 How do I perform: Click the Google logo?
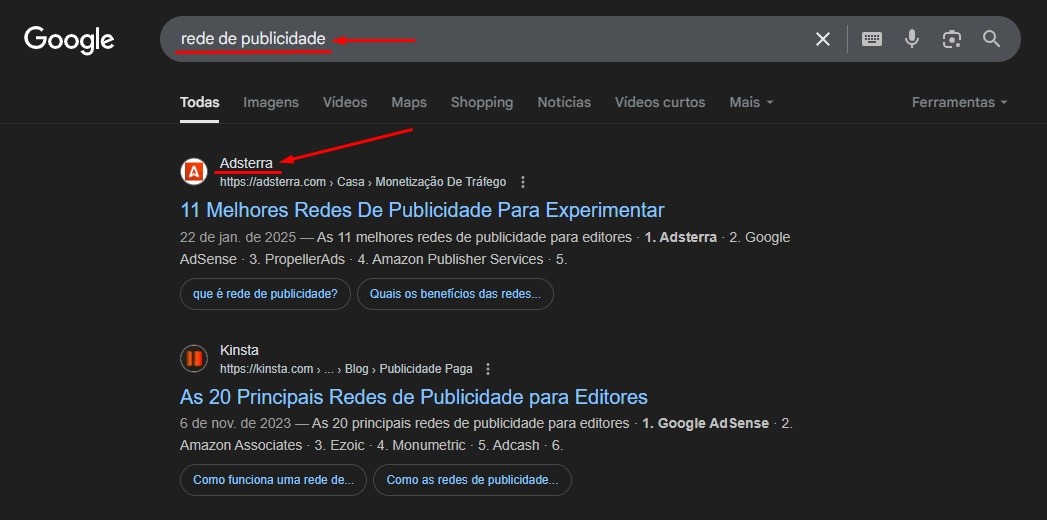coord(69,40)
